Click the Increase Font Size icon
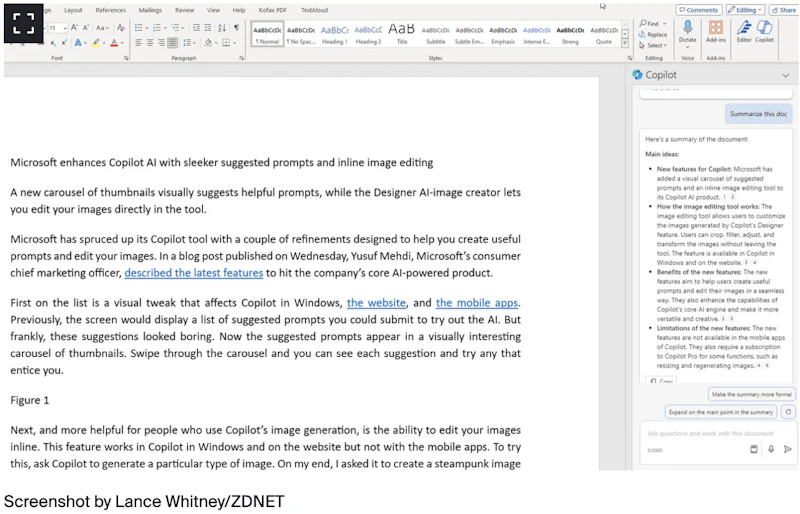 (x=74, y=28)
